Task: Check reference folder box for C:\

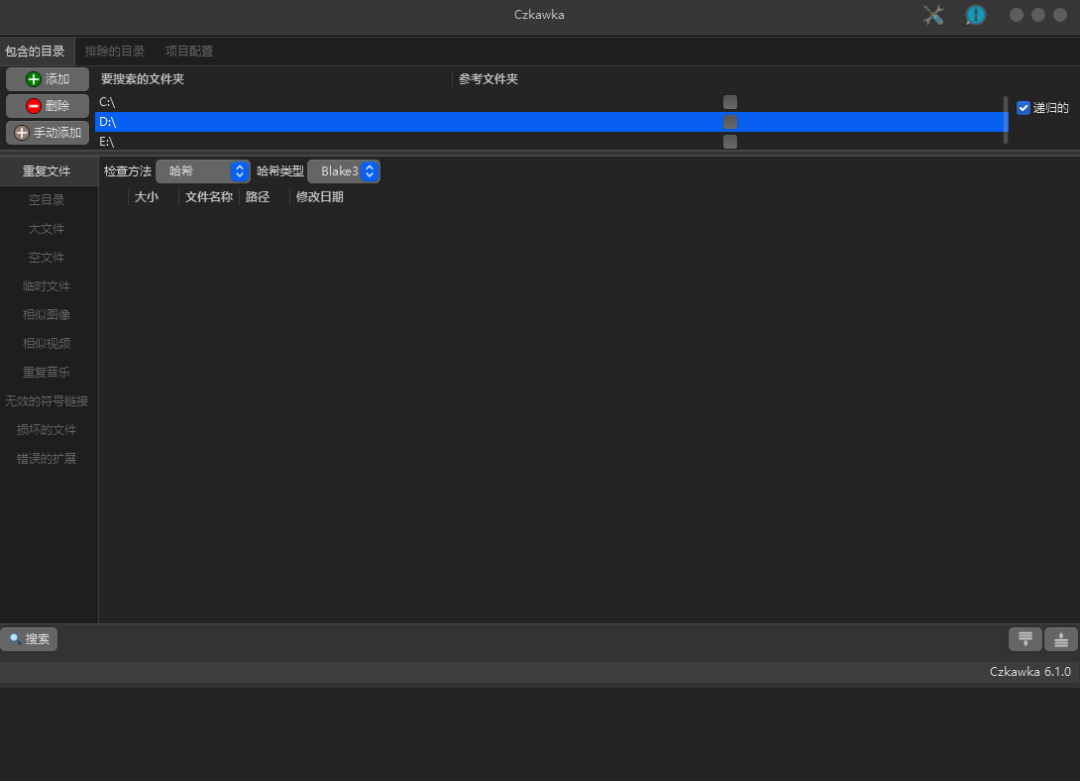Action: [730, 102]
